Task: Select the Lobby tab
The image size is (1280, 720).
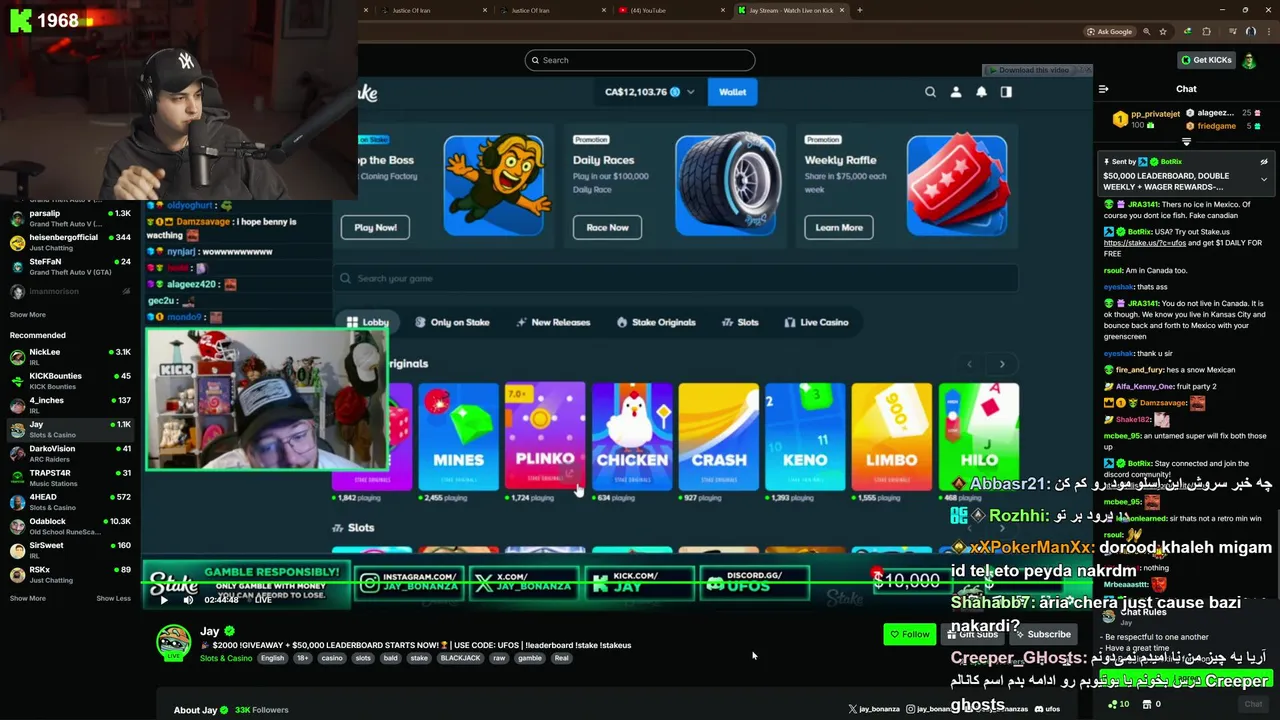Action: pos(367,322)
